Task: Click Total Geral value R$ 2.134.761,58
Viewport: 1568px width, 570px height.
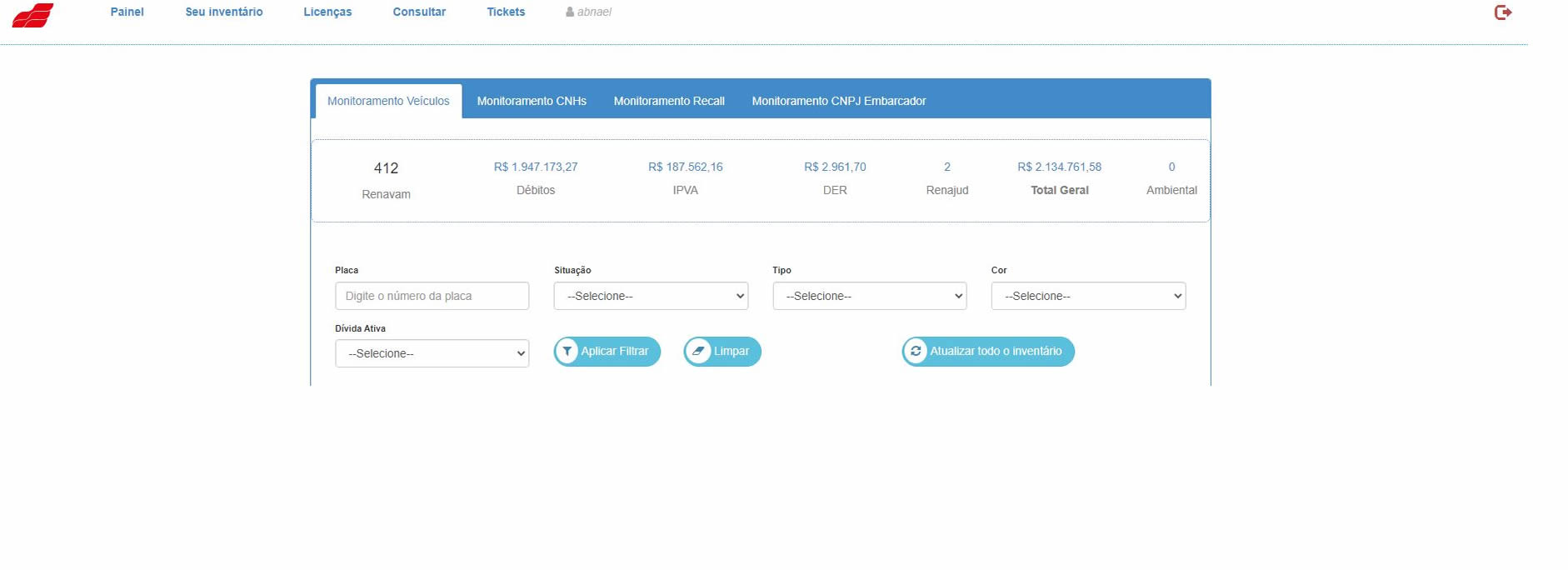Action: coord(1060,167)
